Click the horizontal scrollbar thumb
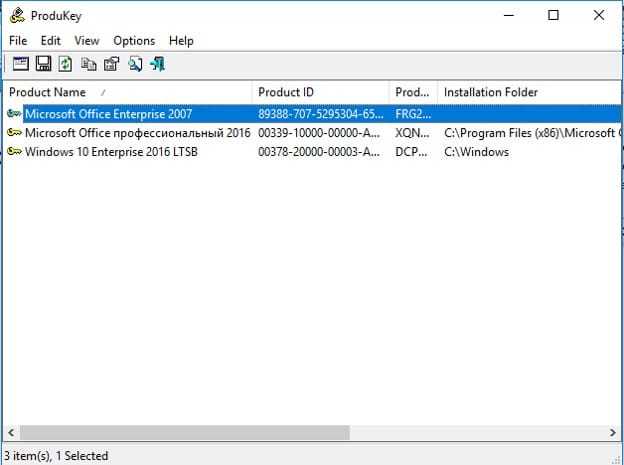 pos(185,432)
